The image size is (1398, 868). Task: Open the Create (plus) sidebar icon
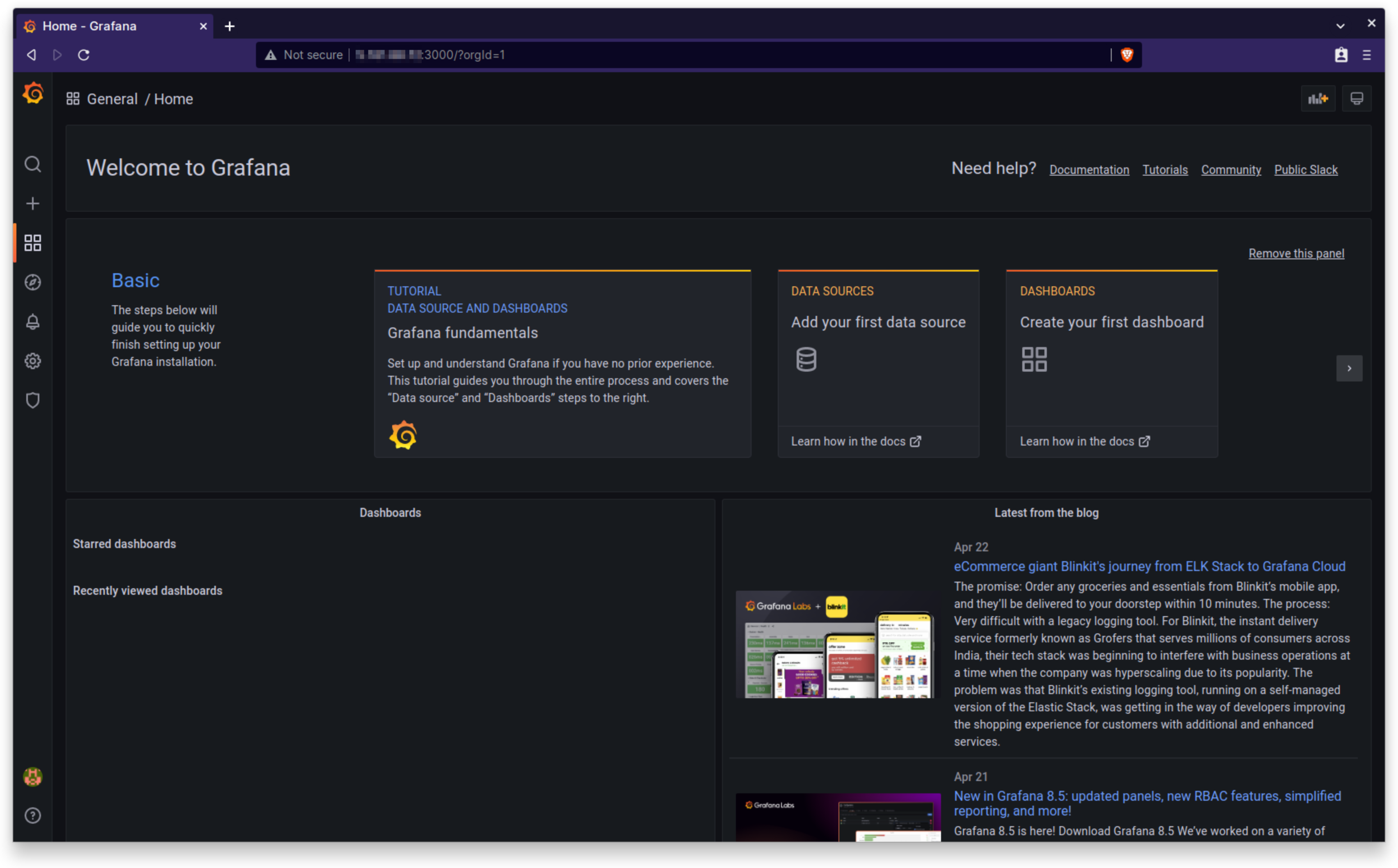32,203
